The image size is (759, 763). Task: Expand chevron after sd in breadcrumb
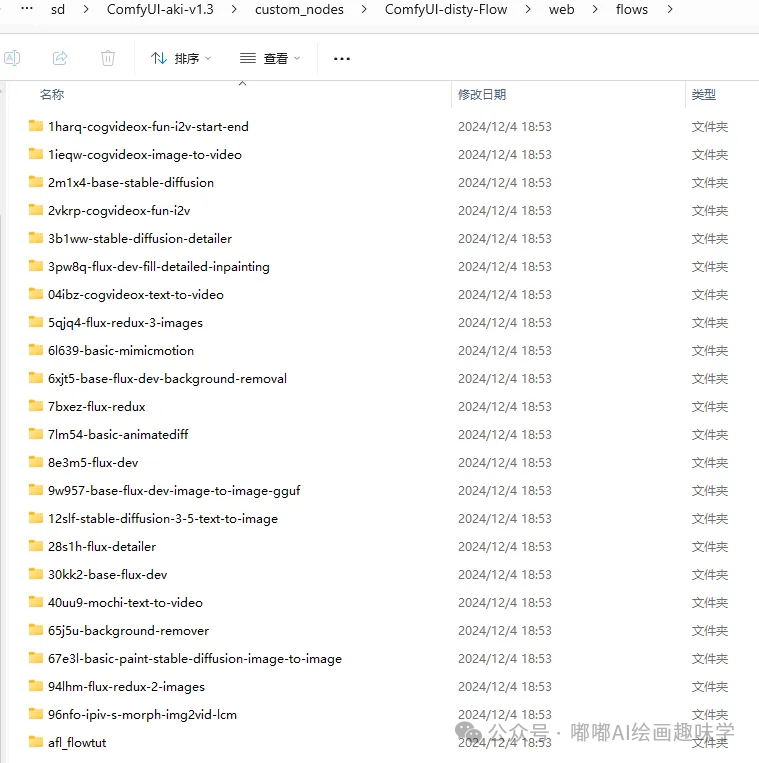86,9
